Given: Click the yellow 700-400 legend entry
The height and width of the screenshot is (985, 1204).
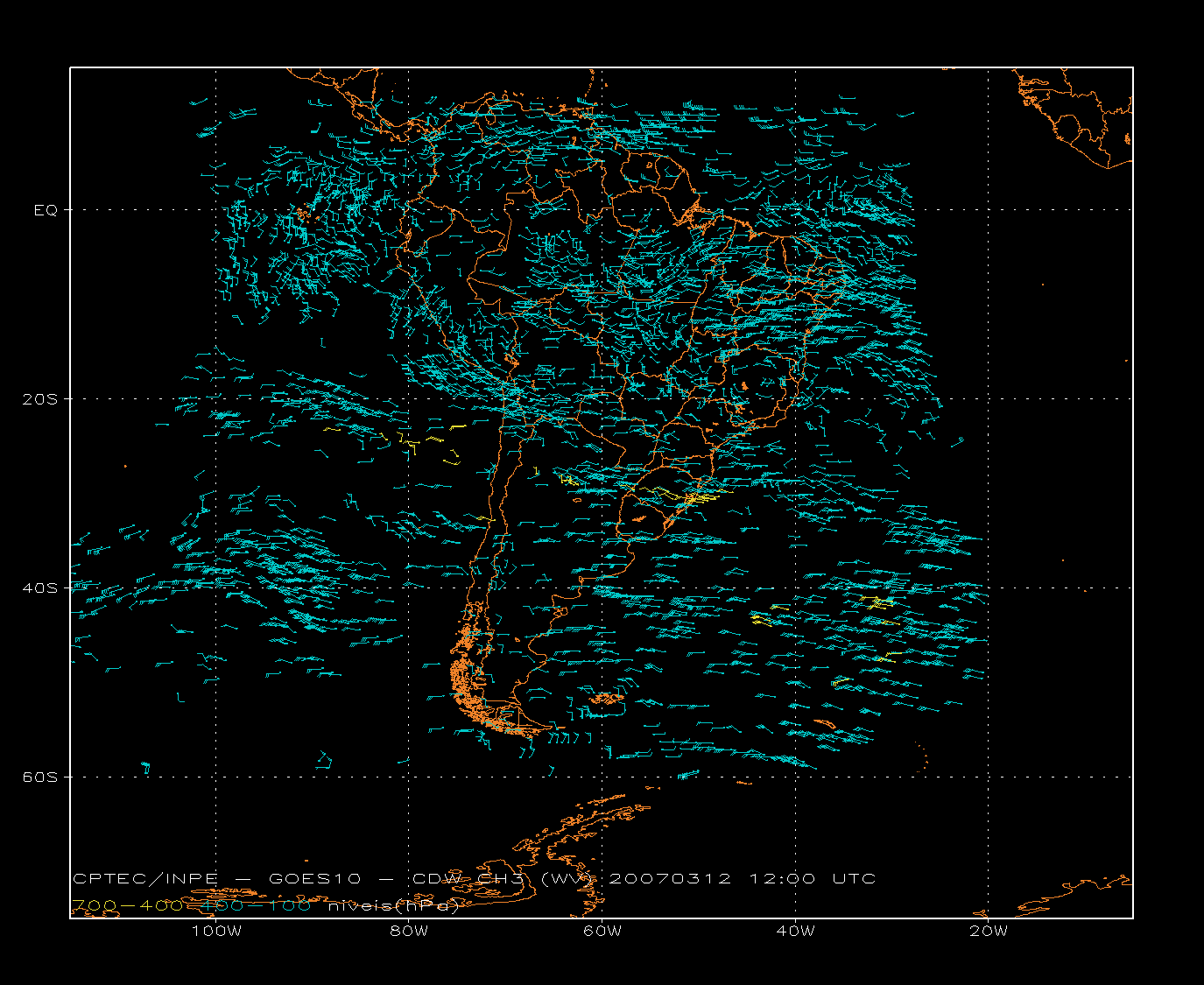Looking at the screenshot, I should [x=127, y=905].
